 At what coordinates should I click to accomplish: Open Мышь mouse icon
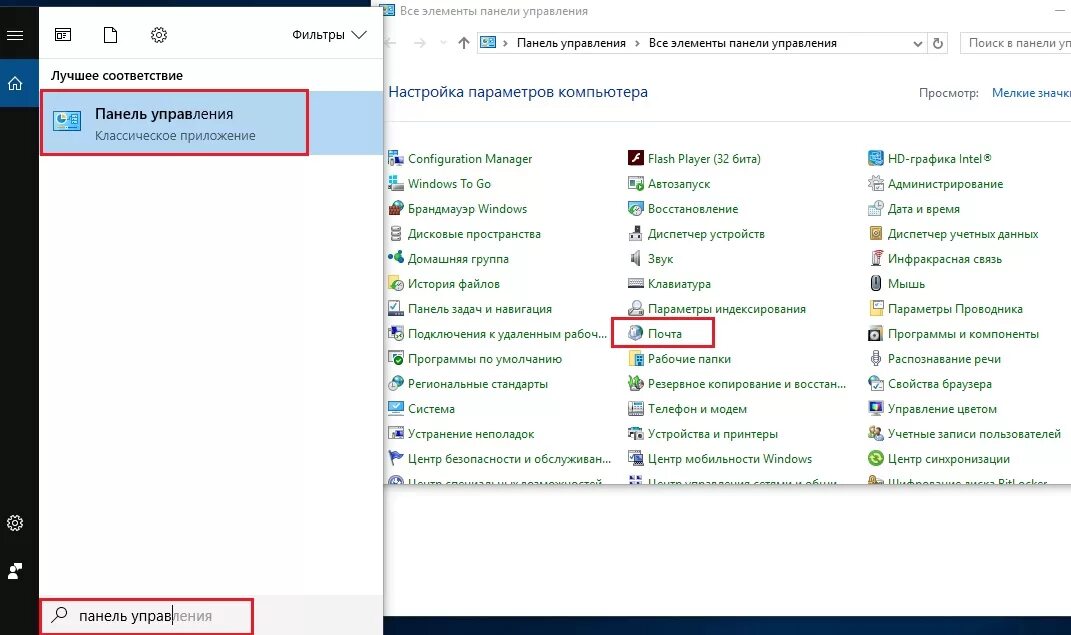pyautogui.click(x=876, y=283)
